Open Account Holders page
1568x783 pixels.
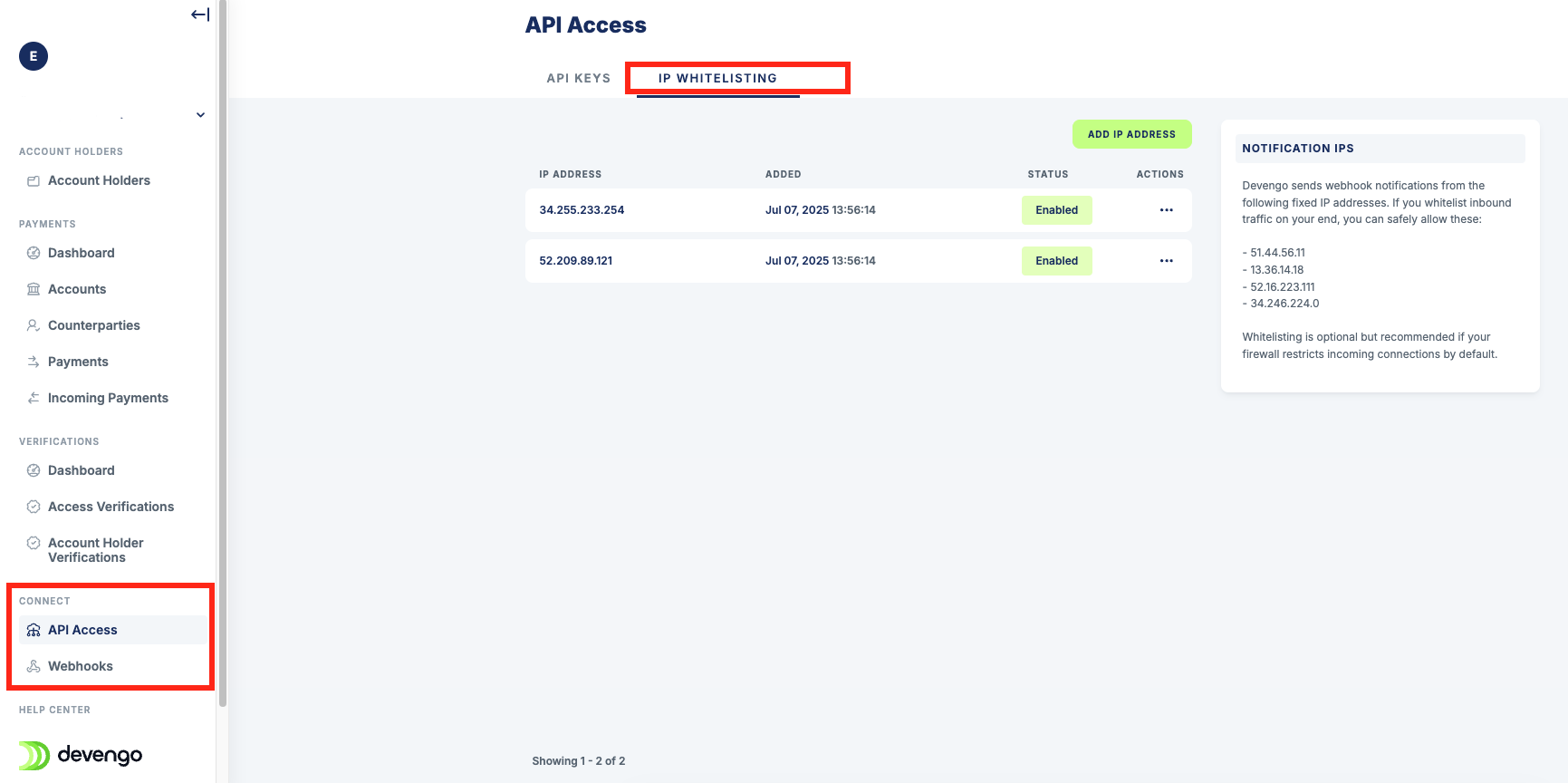99,180
